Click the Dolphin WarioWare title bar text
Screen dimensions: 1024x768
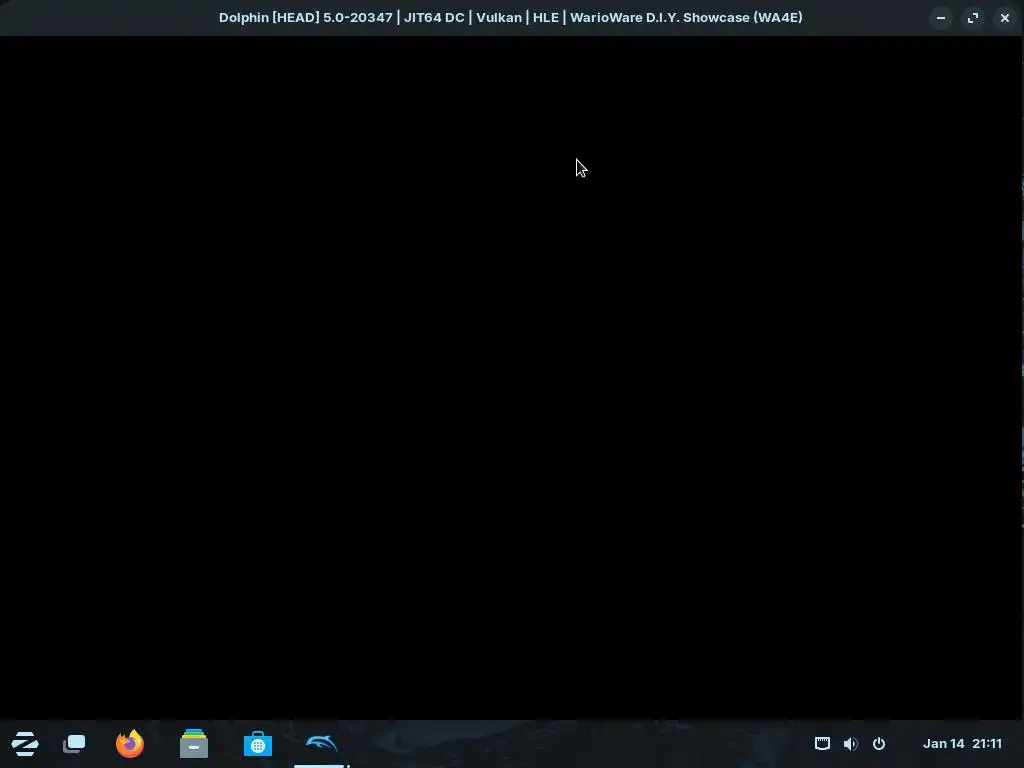pyautogui.click(x=511, y=18)
